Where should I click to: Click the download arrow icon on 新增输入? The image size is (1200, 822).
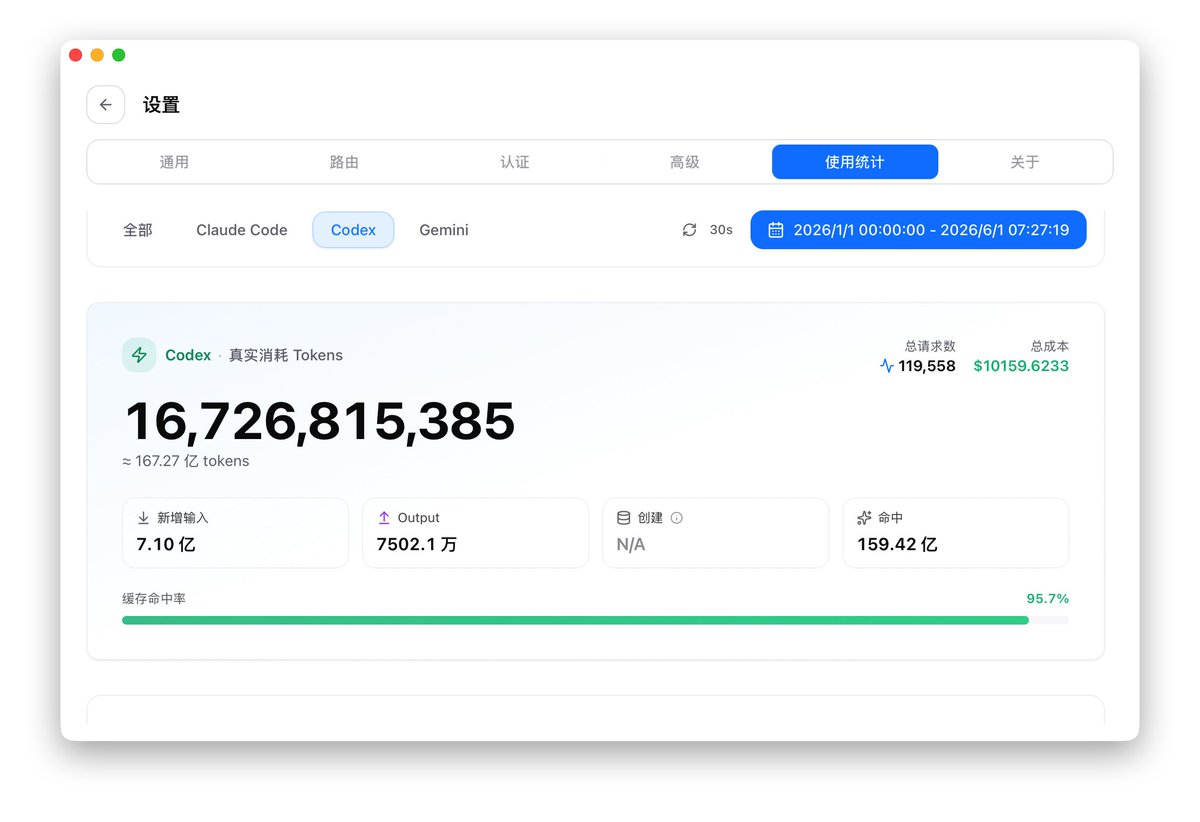pyautogui.click(x=143, y=518)
